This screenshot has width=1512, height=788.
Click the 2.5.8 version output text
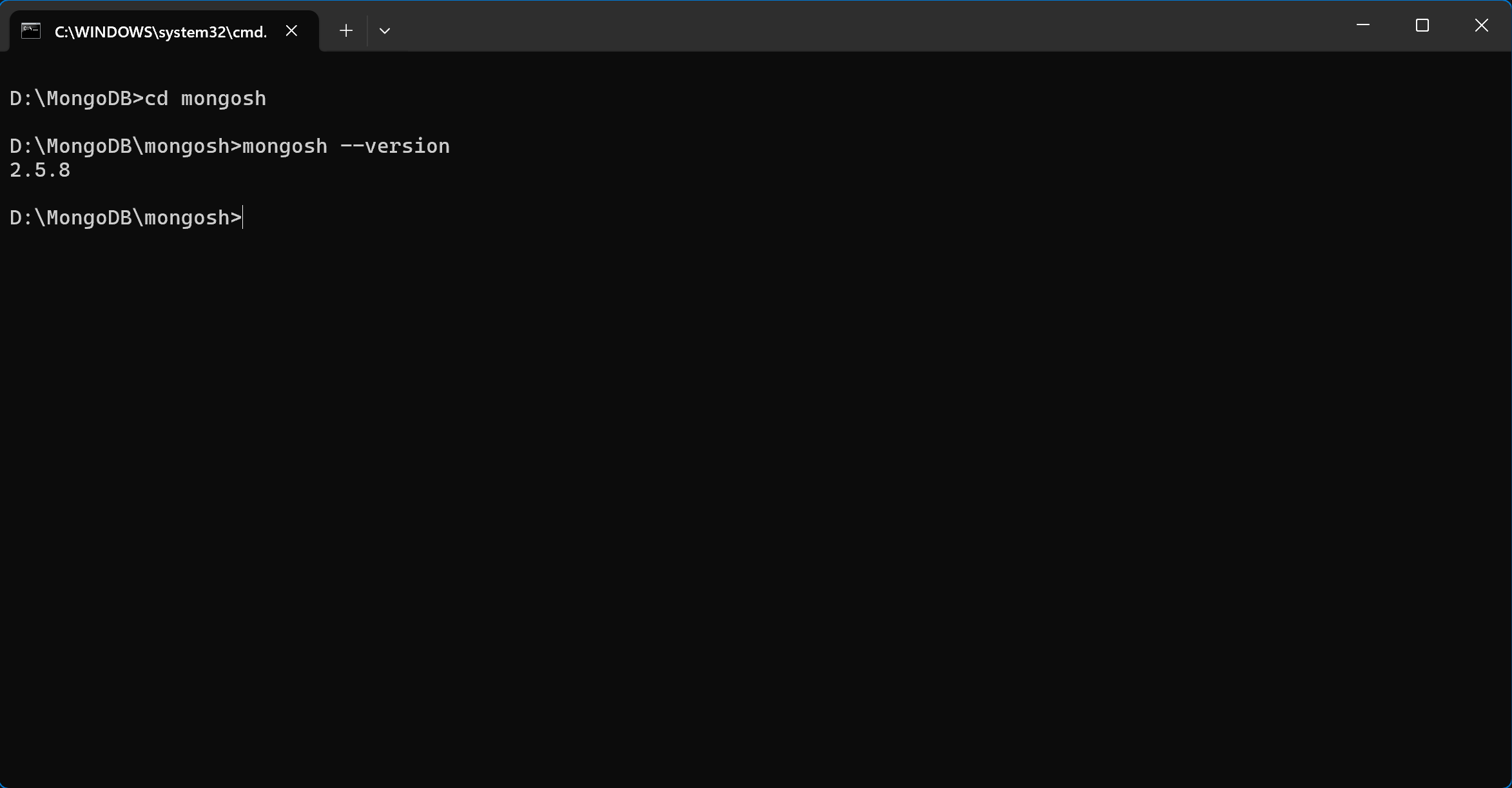pyautogui.click(x=39, y=170)
